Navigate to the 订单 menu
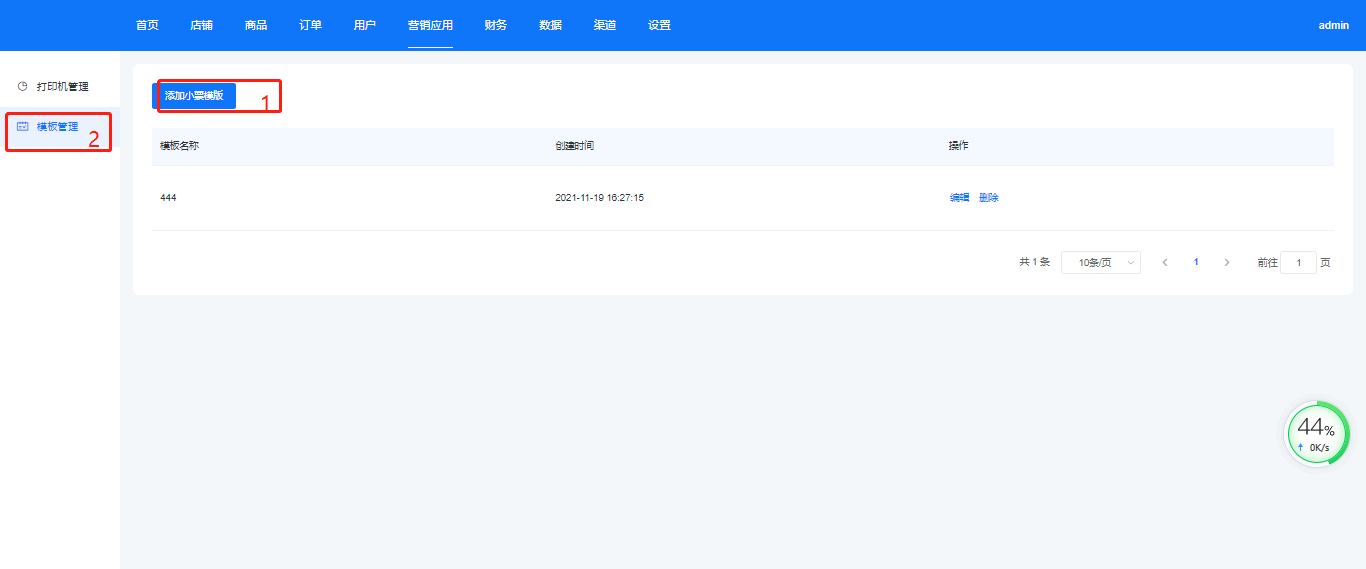The width and height of the screenshot is (1366, 569). coord(310,25)
